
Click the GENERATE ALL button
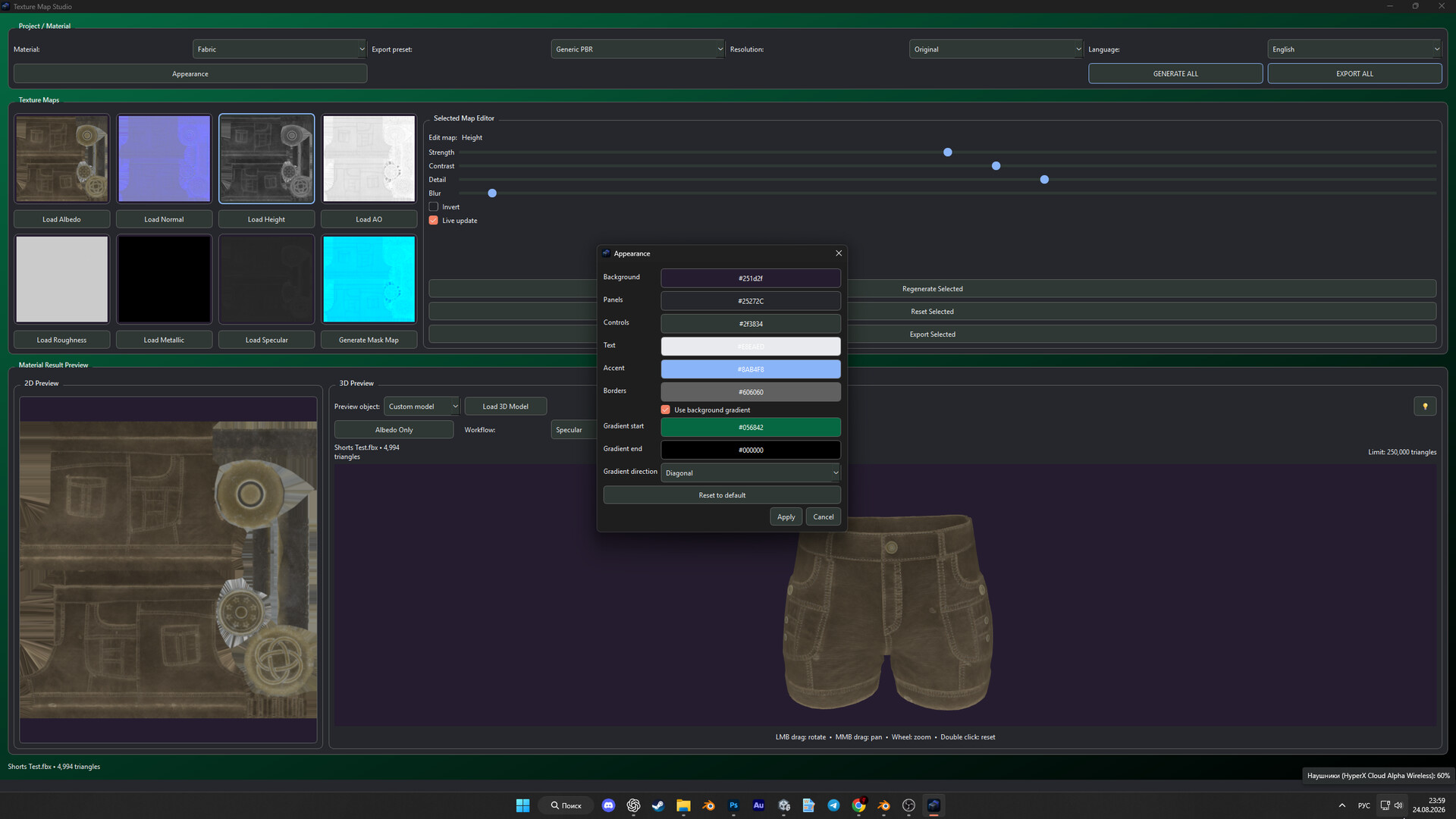1175,74
